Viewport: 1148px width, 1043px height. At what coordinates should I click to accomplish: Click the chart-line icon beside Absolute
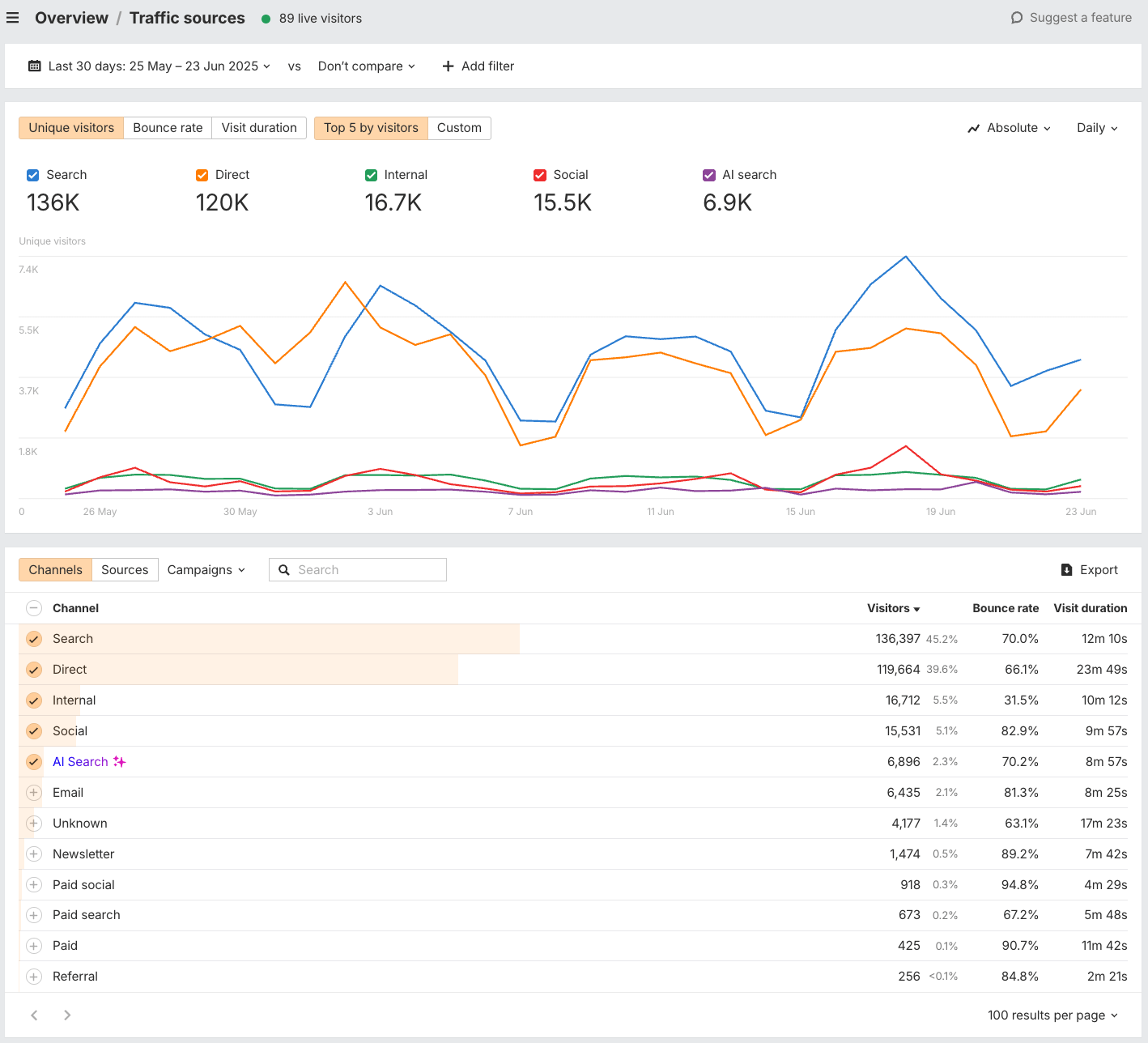[x=973, y=128]
